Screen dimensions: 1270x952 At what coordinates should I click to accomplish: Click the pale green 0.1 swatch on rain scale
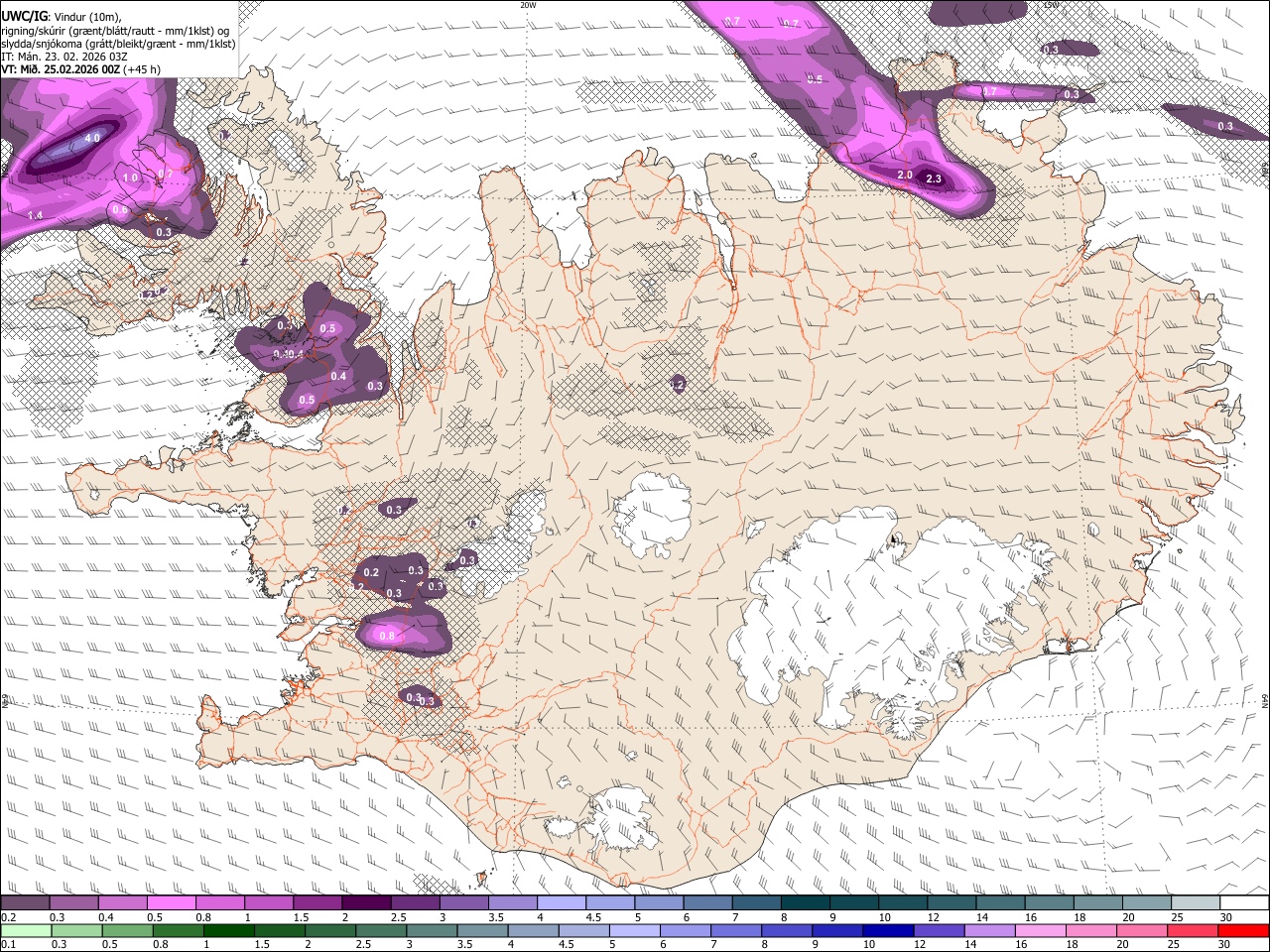click(x=25, y=930)
